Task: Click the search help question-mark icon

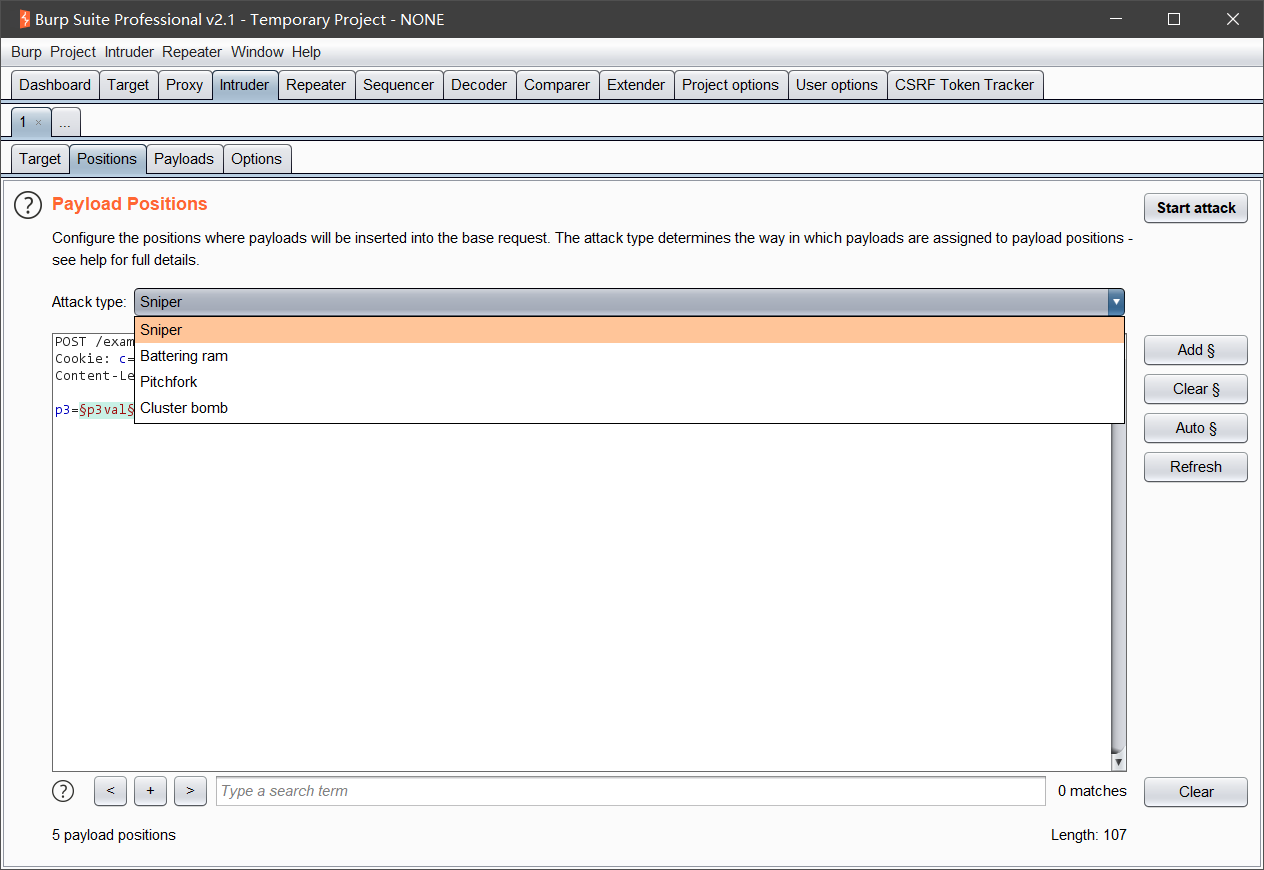Action: tap(63, 791)
